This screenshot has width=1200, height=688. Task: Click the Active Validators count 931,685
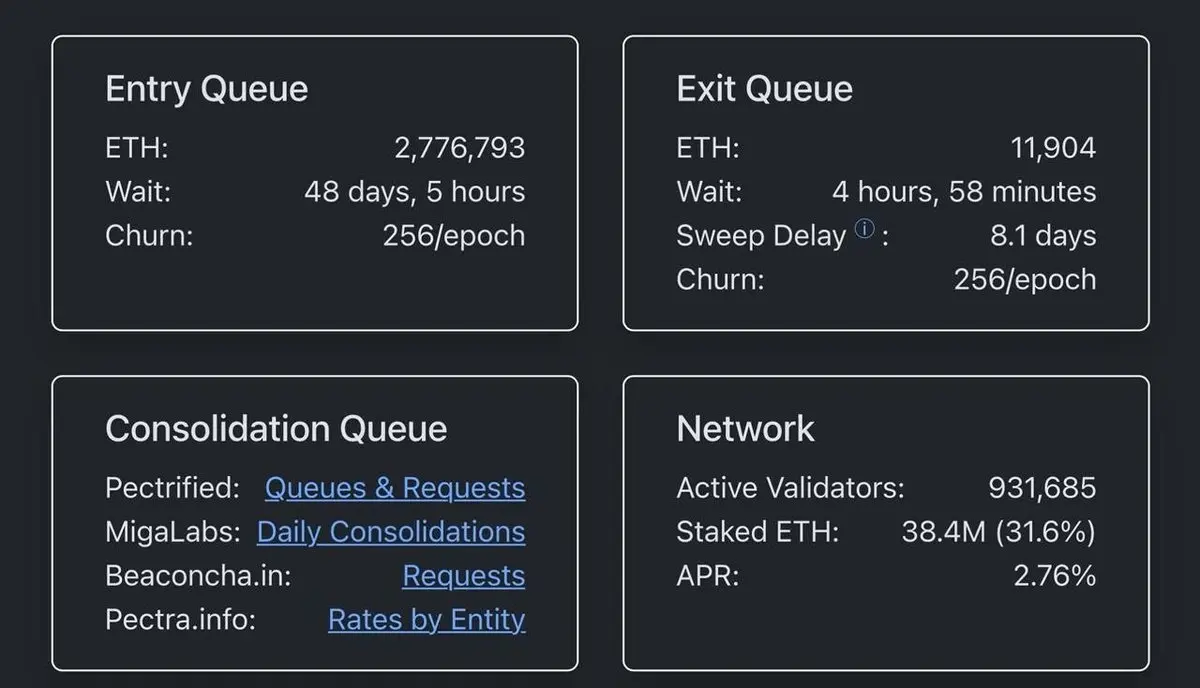coord(1042,488)
